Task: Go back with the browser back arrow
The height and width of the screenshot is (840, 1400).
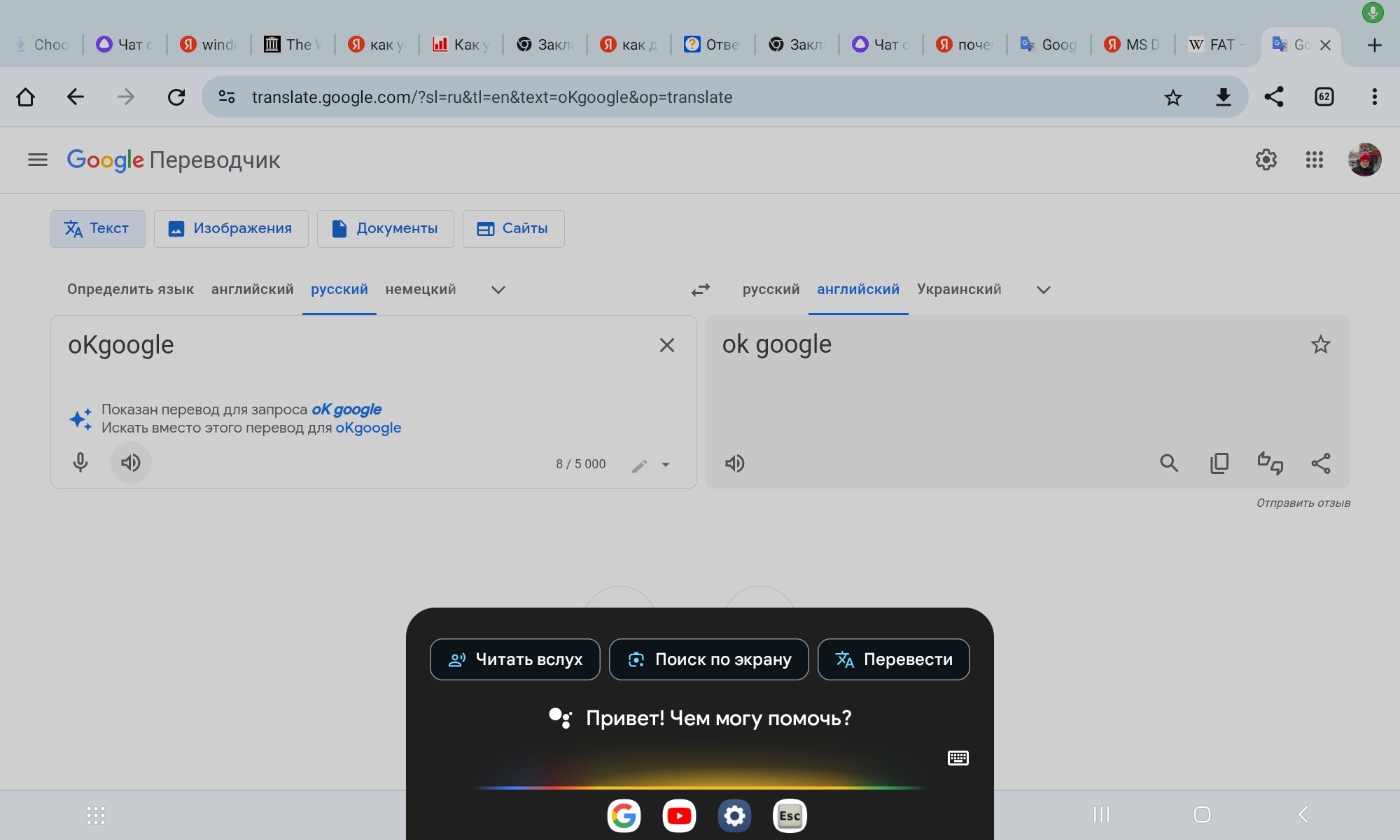Action: (76, 97)
